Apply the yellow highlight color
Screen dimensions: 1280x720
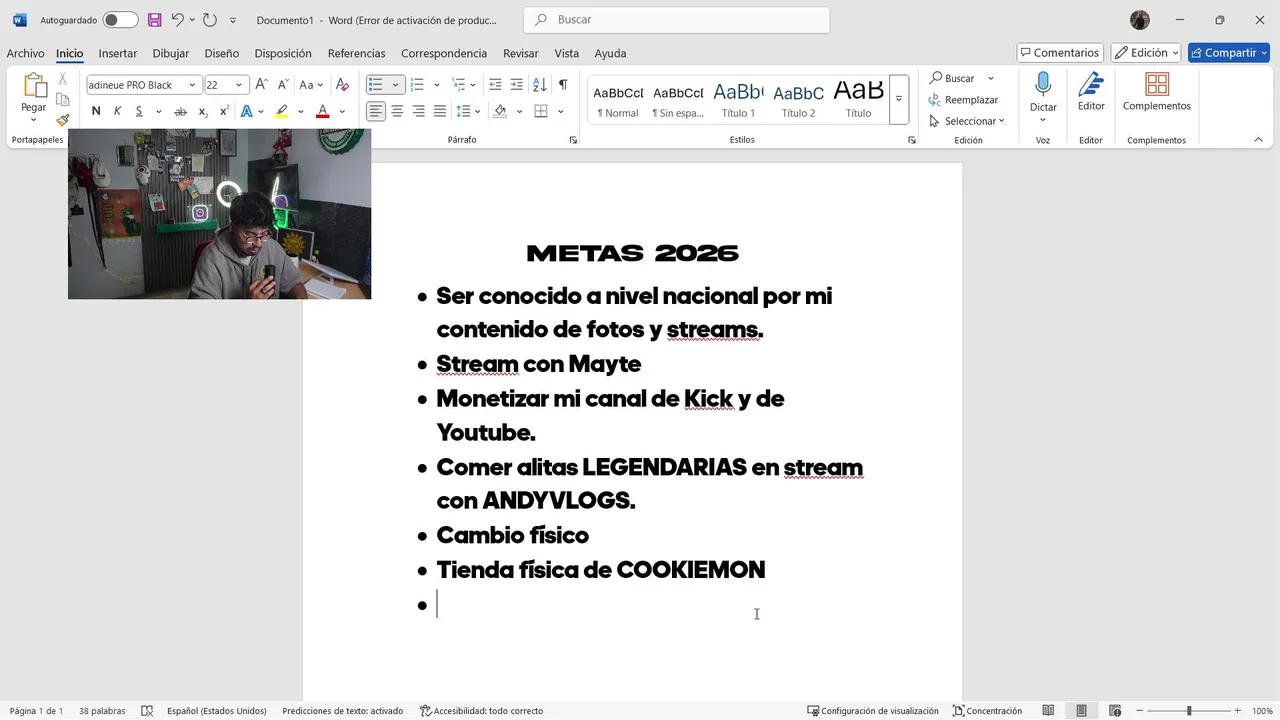(282, 112)
